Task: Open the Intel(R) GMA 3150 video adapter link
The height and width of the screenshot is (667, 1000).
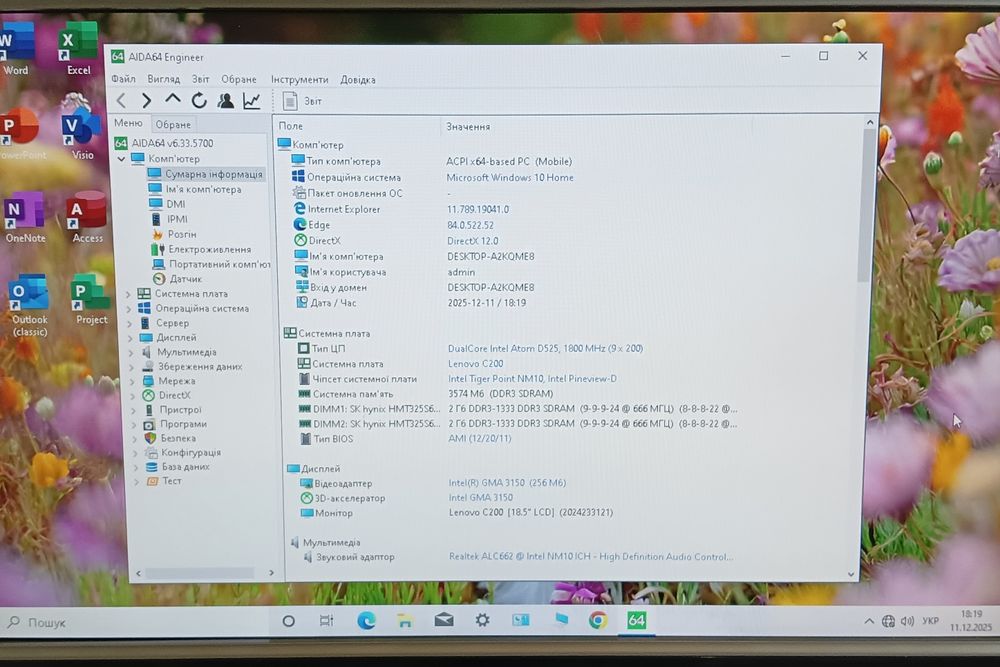Action: (x=507, y=483)
